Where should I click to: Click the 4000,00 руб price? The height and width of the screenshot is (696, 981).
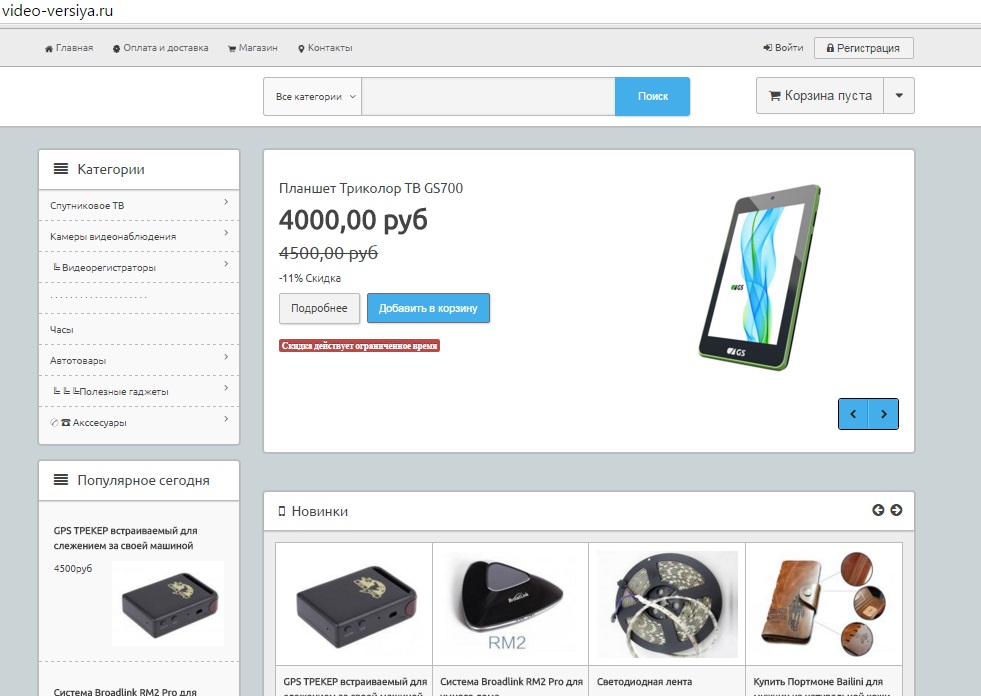pos(353,220)
